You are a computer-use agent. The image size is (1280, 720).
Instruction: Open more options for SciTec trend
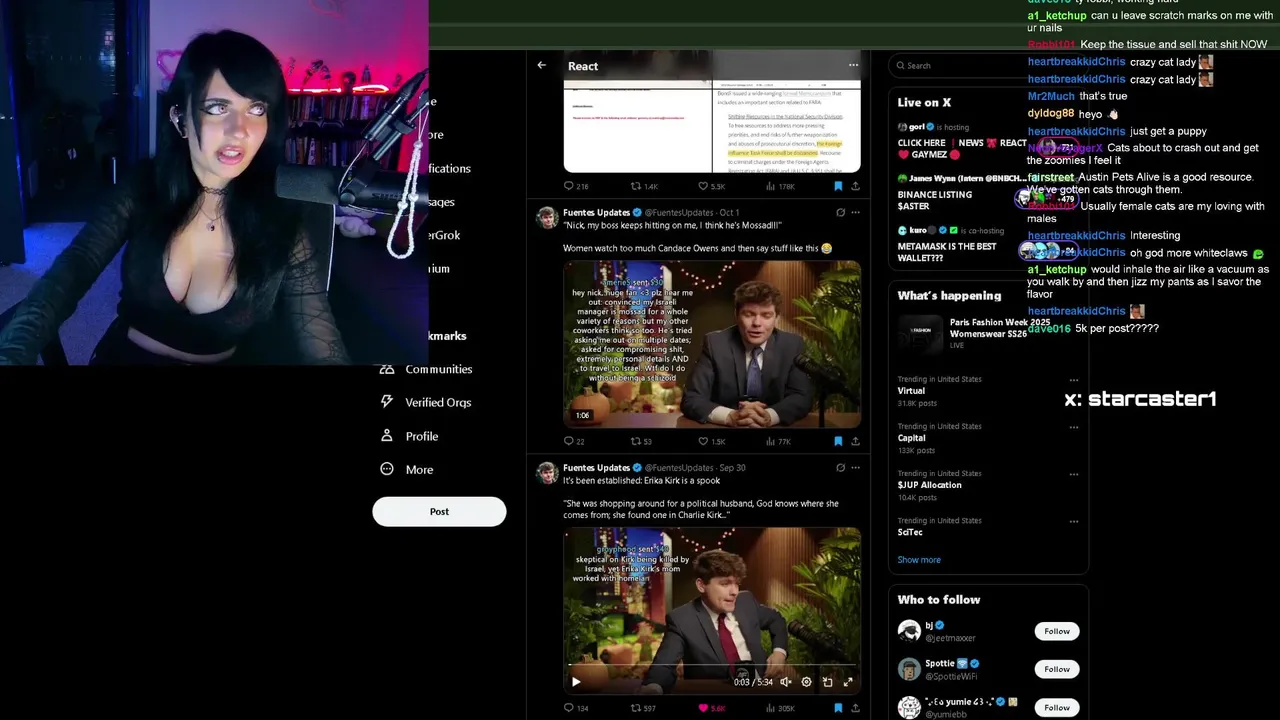[x=1073, y=521]
